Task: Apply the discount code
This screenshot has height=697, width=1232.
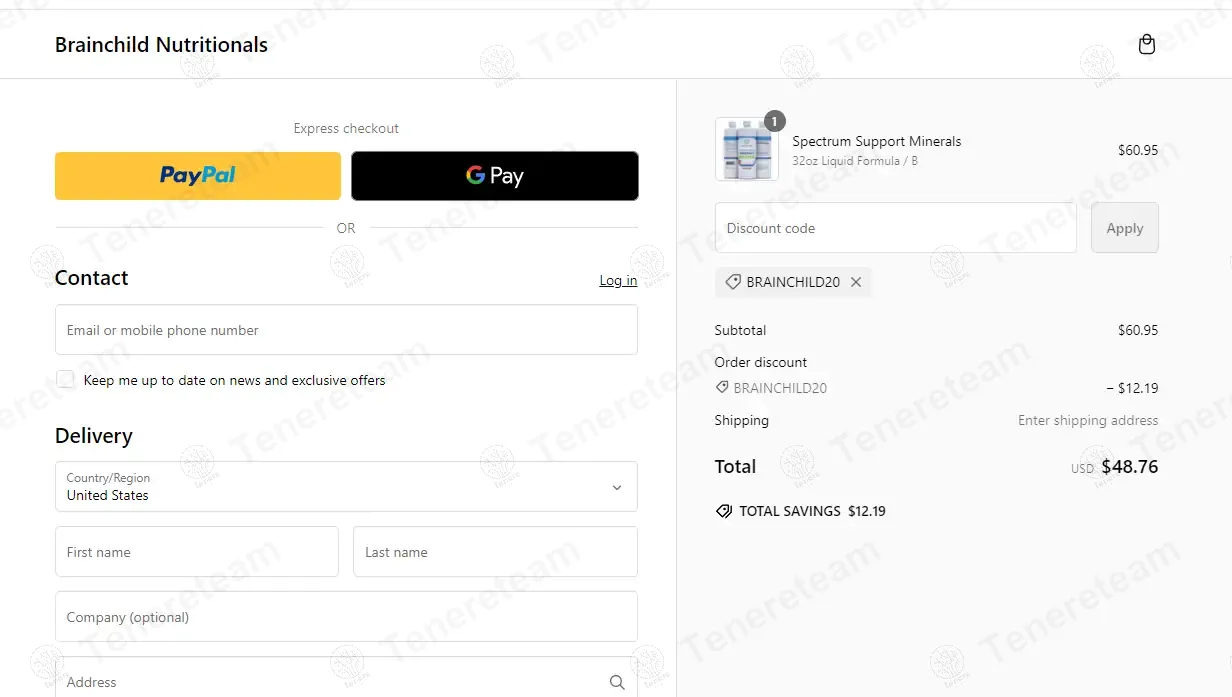Action: [1125, 228]
